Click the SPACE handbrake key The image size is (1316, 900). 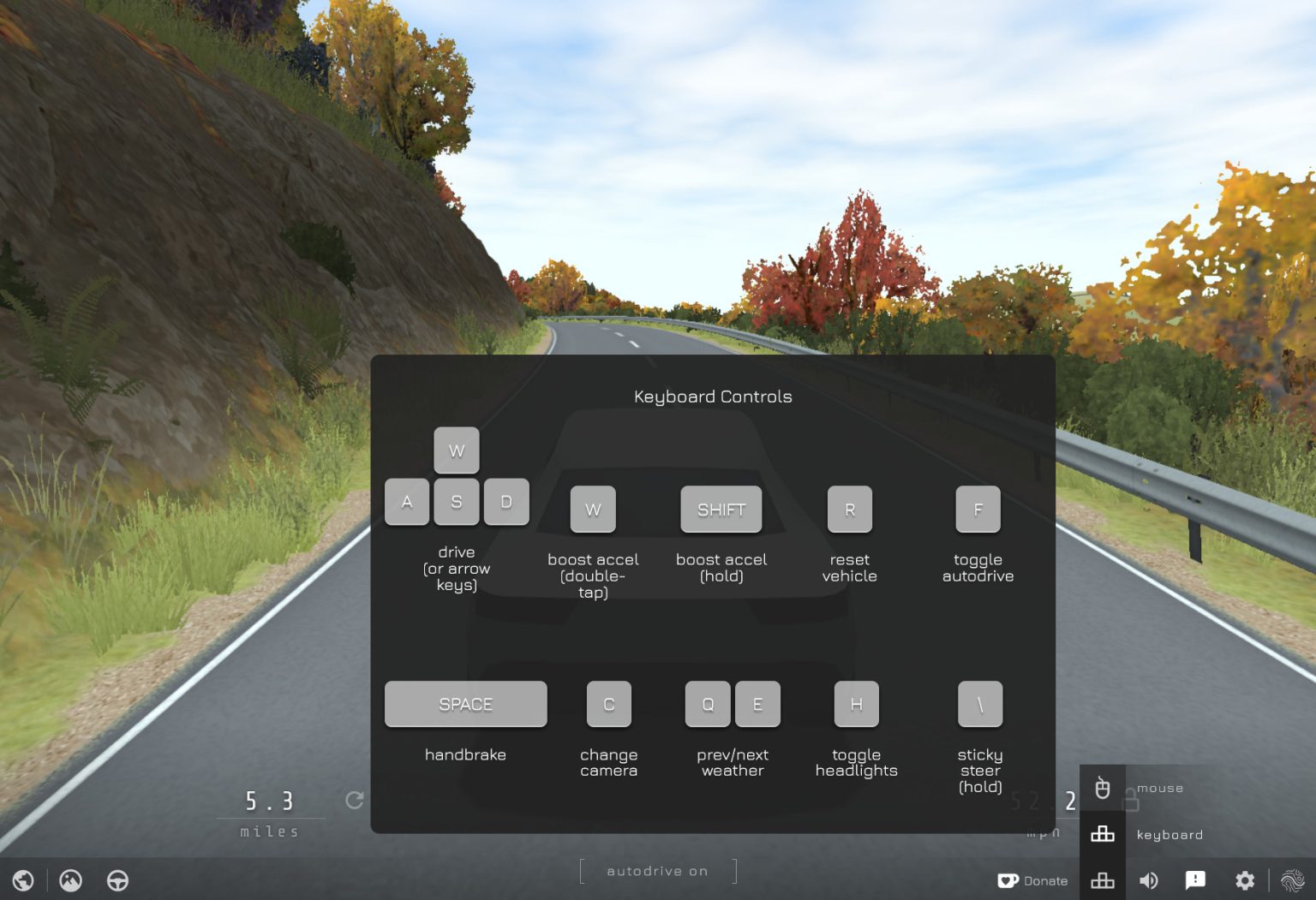coord(465,704)
